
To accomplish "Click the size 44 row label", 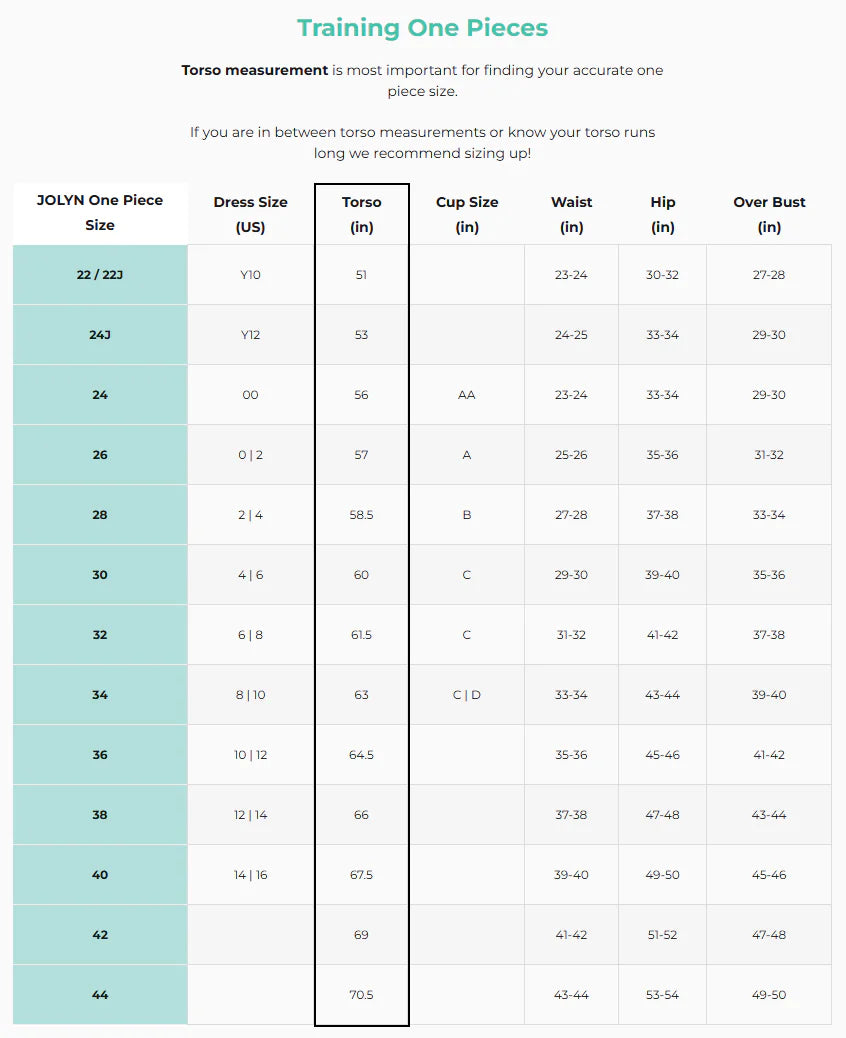I will click(x=100, y=995).
